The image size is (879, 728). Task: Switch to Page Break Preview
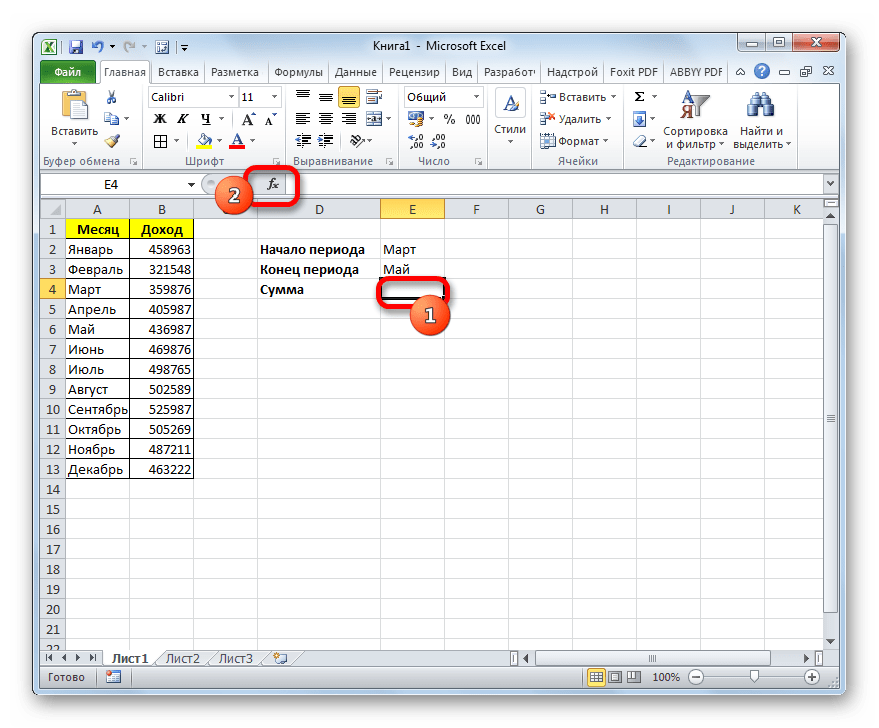[x=633, y=677]
